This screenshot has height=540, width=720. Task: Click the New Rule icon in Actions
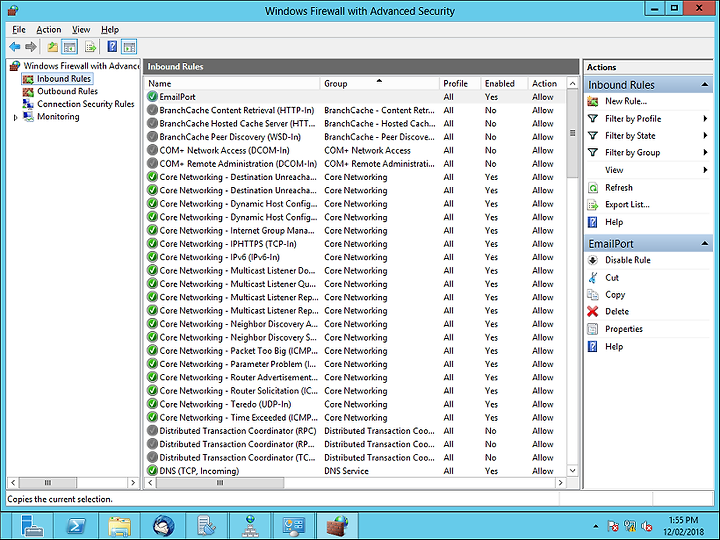[x=593, y=101]
